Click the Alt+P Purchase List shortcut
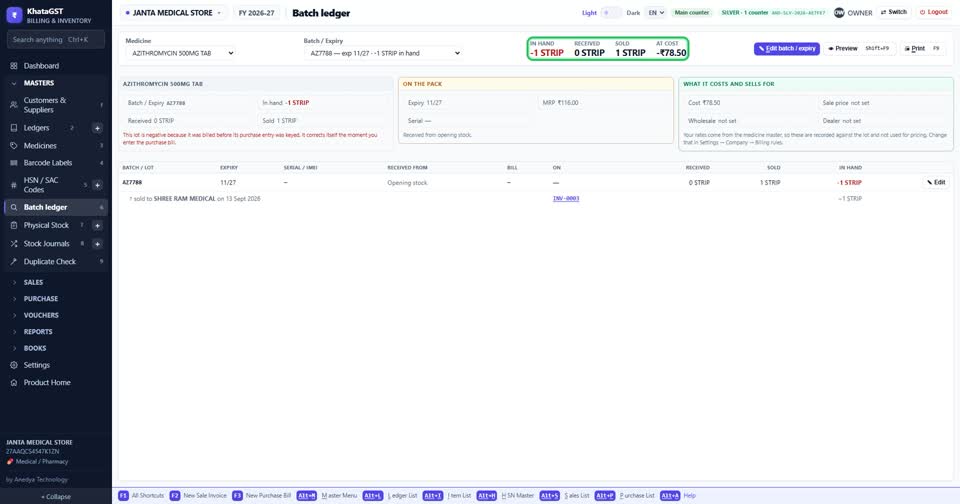The image size is (960, 504). pos(624,495)
